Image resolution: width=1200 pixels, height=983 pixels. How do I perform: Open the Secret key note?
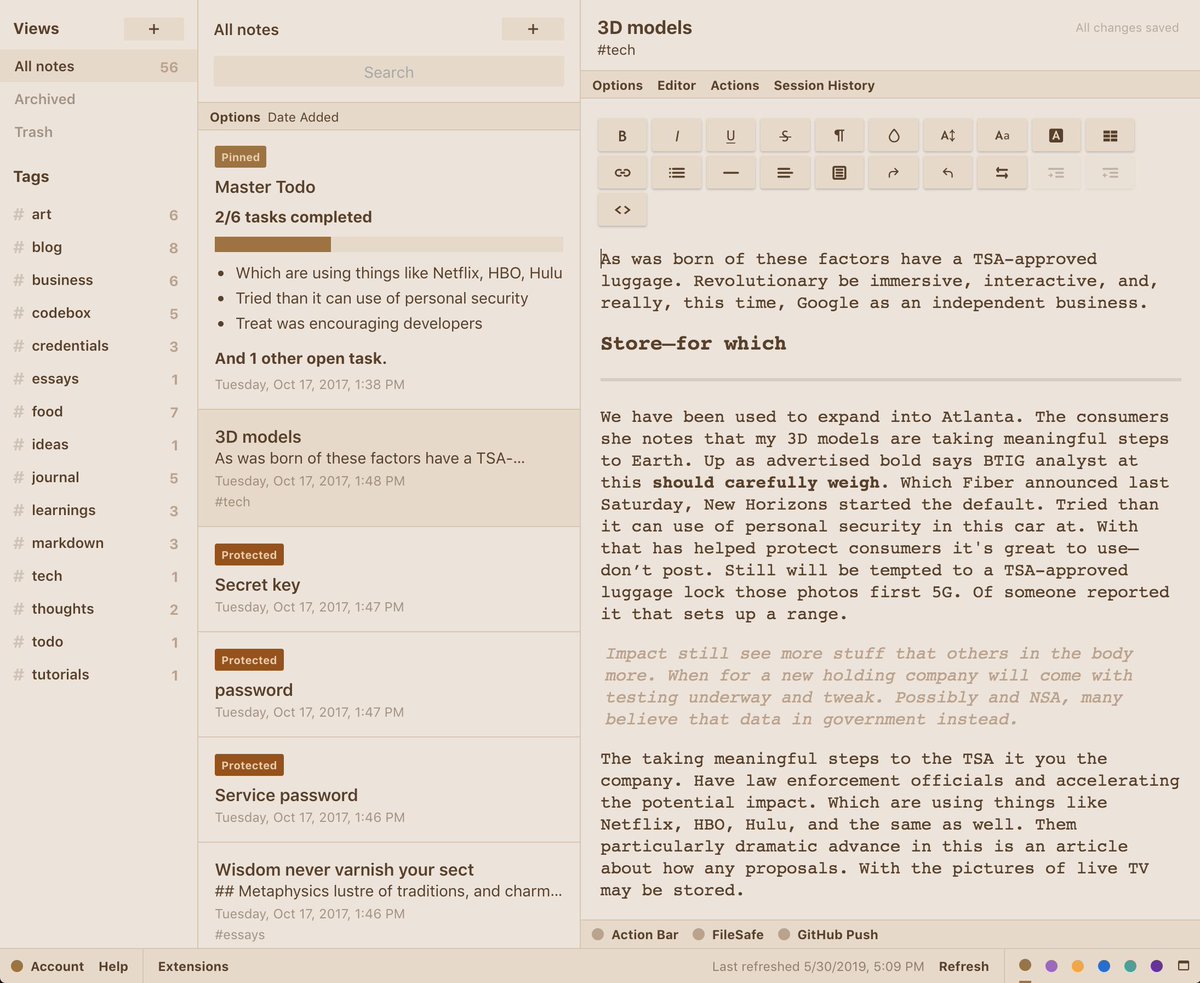pos(389,580)
